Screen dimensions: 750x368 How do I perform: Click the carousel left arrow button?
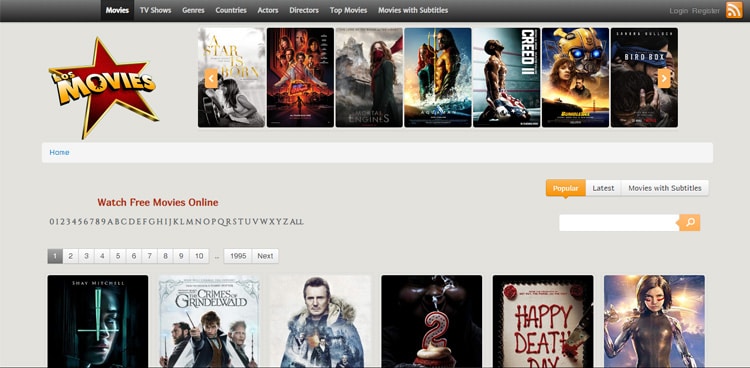tap(211, 78)
